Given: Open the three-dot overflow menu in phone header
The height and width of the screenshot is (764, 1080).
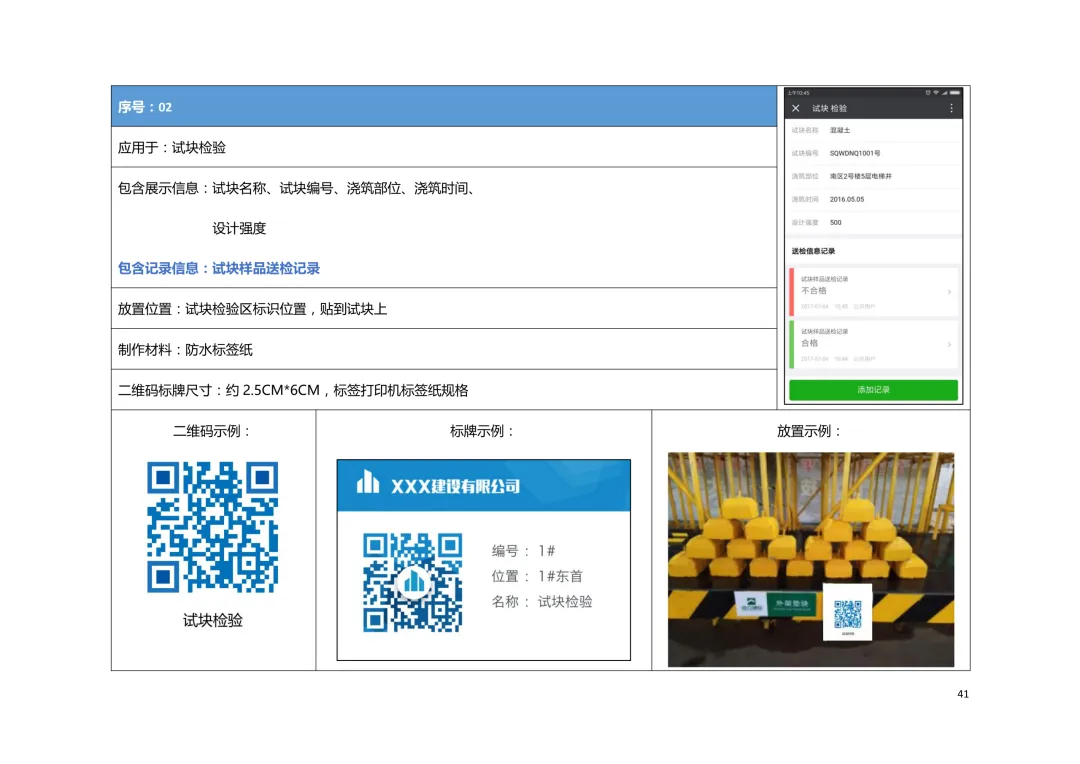Looking at the screenshot, I should coord(951,108).
